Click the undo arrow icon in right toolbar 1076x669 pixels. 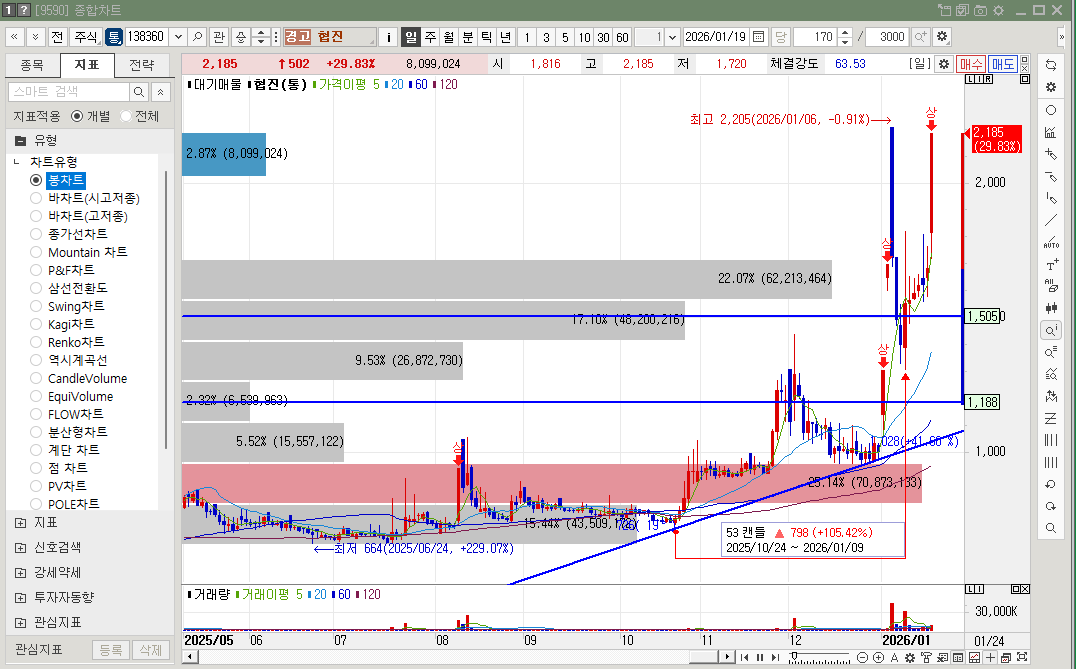click(x=1051, y=484)
